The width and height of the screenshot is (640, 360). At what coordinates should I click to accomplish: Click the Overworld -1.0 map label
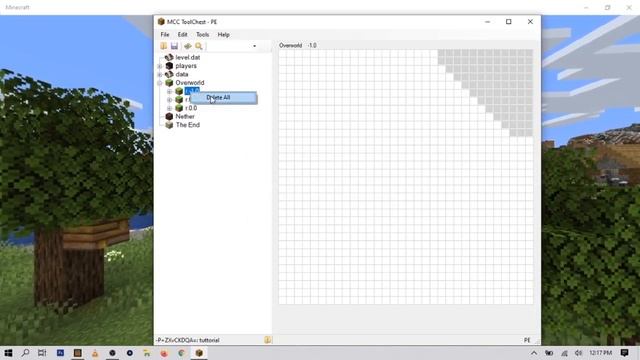coord(298,45)
